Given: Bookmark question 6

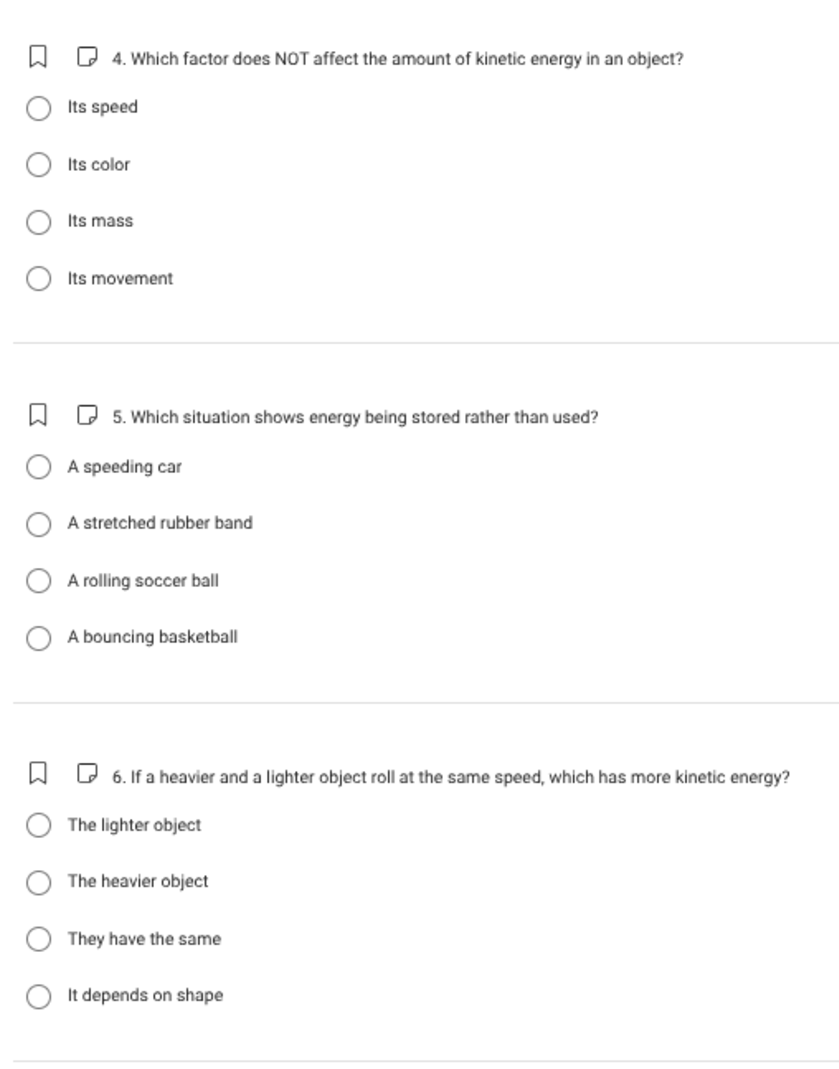Looking at the screenshot, I should [x=37, y=775].
